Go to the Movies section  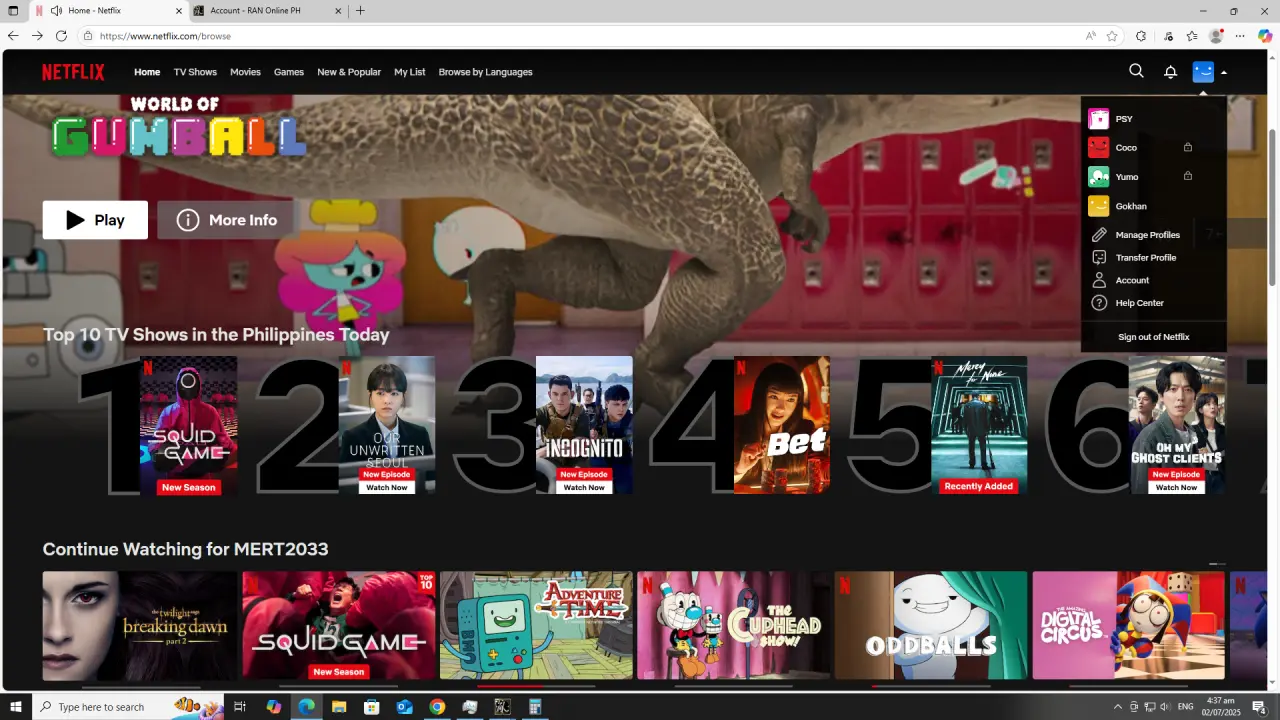(x=245, y=72)
